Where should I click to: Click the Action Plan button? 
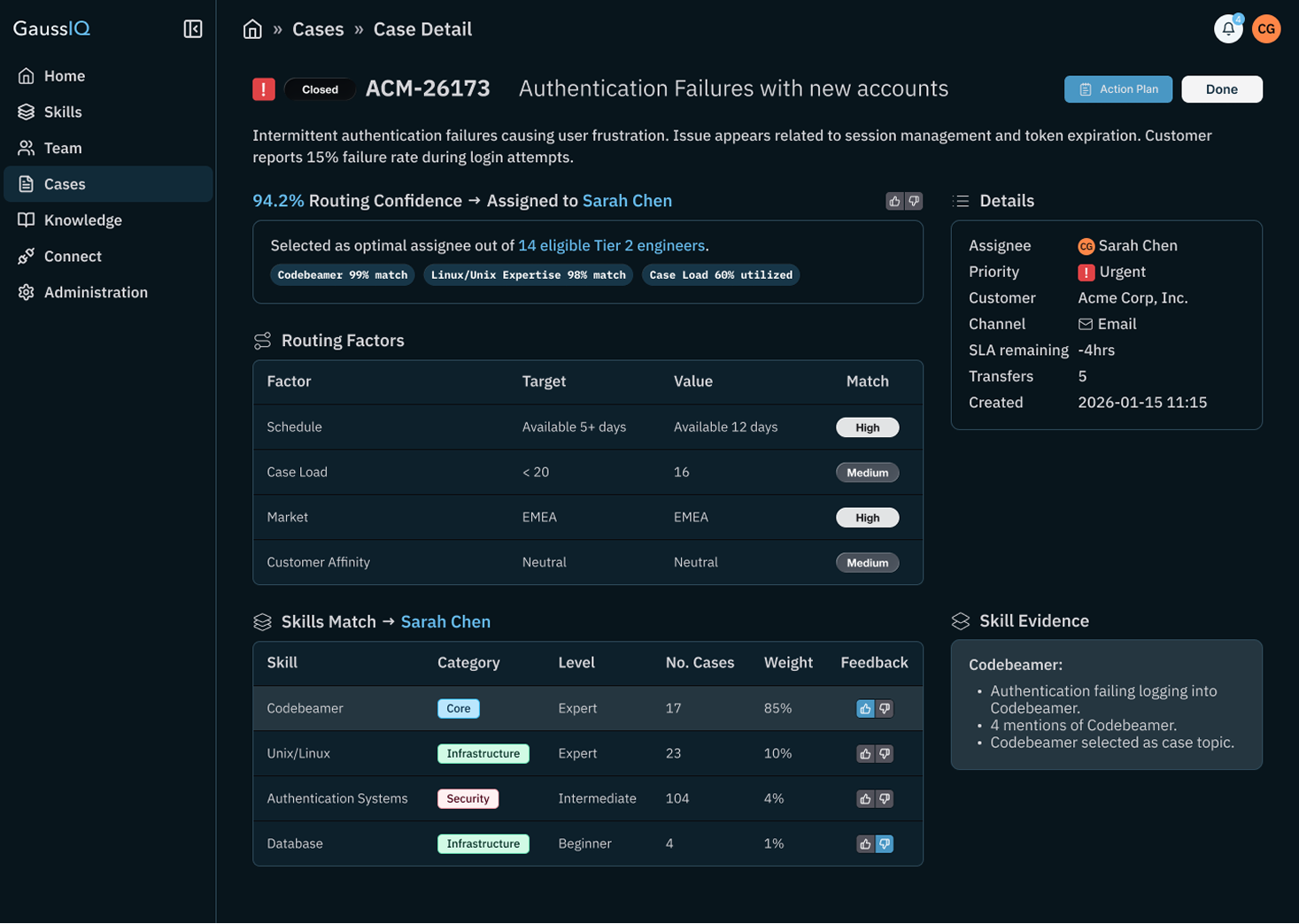(1118, 89)
